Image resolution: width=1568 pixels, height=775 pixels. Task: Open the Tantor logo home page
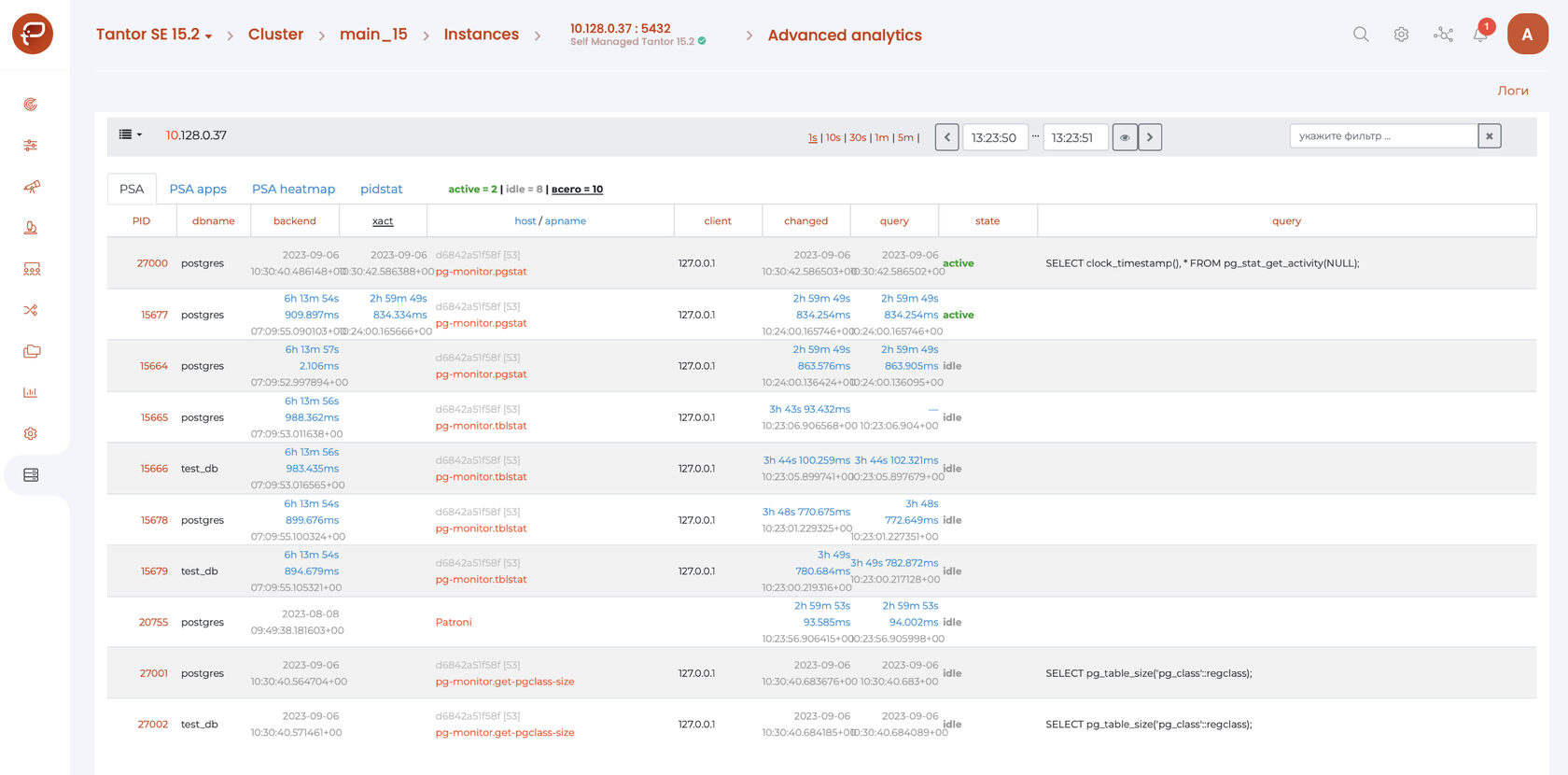point(33,34)
